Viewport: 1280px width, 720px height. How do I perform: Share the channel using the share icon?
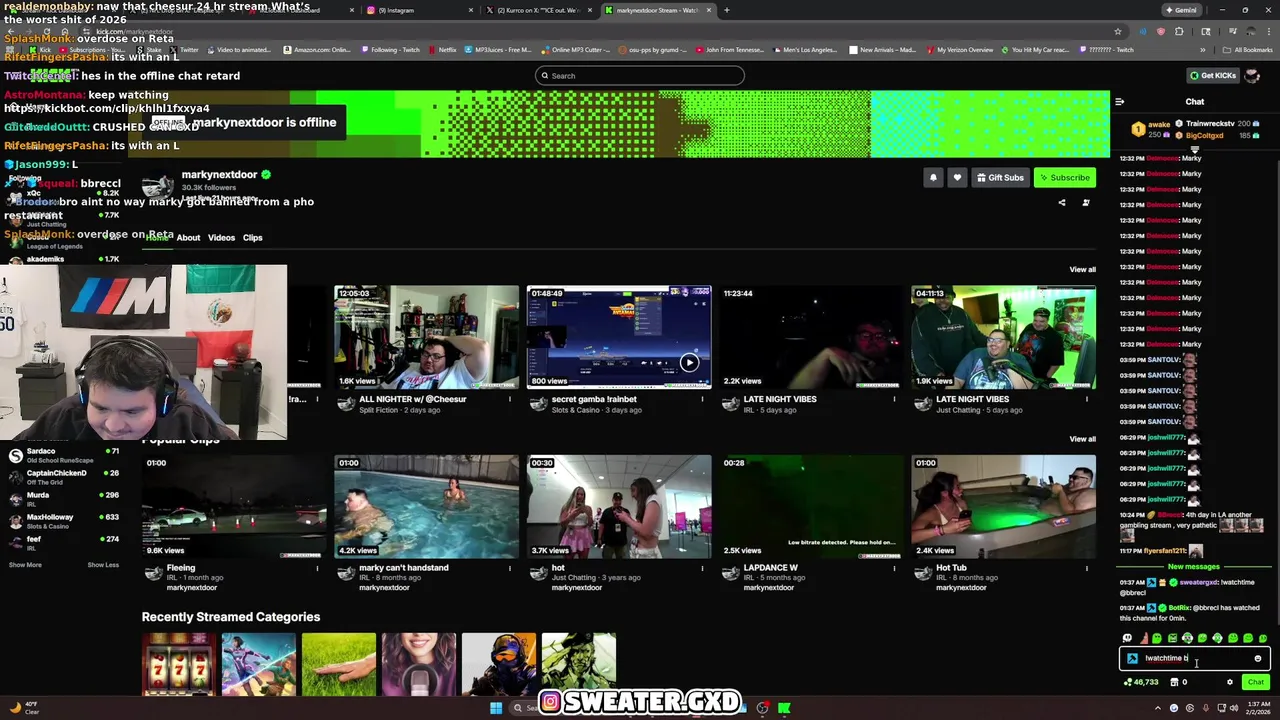[x=1062, y=203]
